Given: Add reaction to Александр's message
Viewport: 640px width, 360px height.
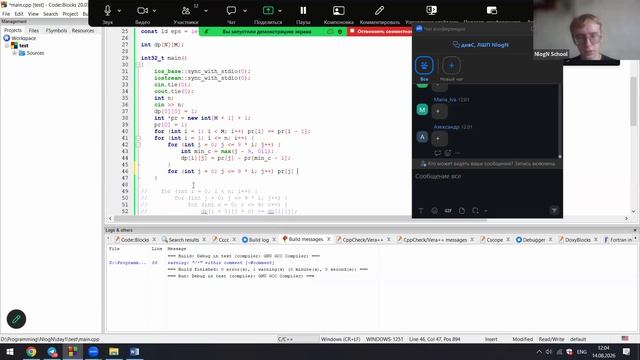Looking at the screenshot, I should point(448,153).
